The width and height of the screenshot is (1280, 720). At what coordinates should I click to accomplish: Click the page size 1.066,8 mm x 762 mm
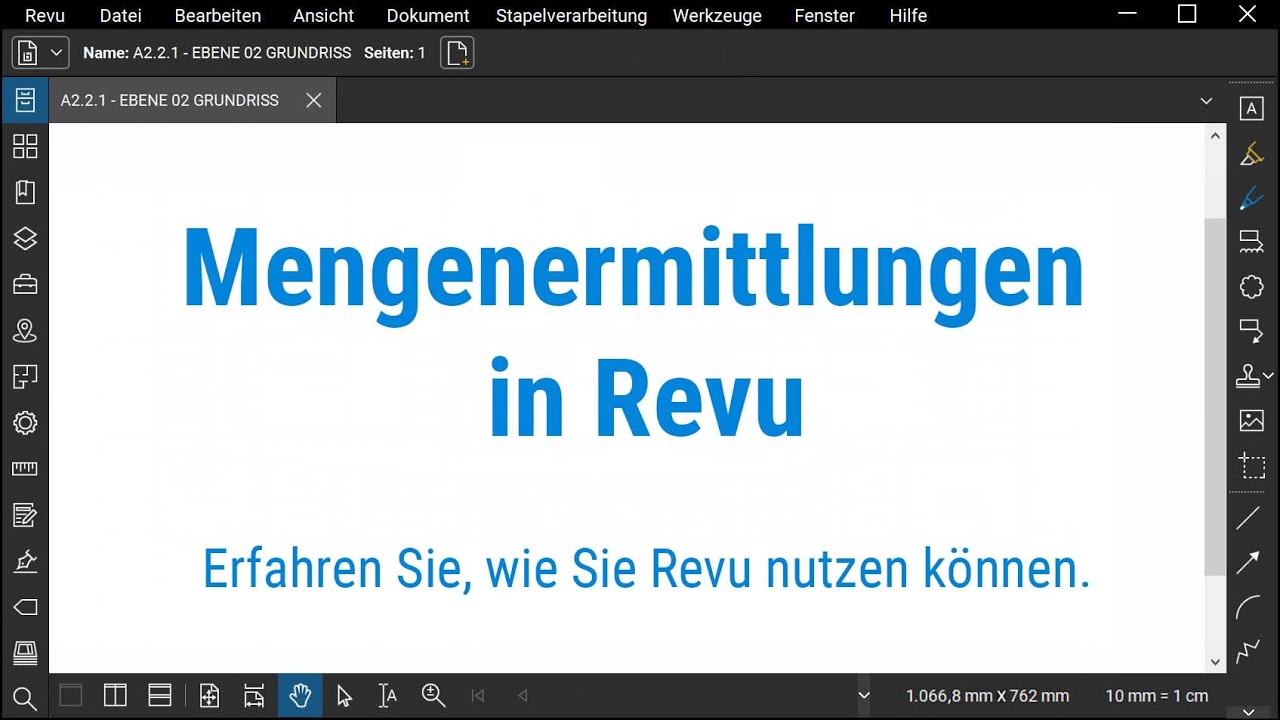tap(987, 696)
